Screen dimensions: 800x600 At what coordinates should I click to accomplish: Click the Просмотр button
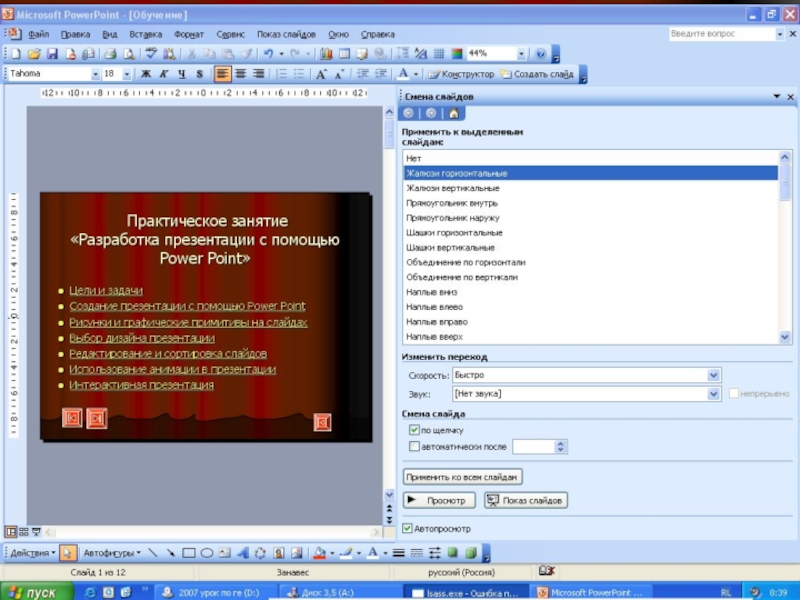439,500
